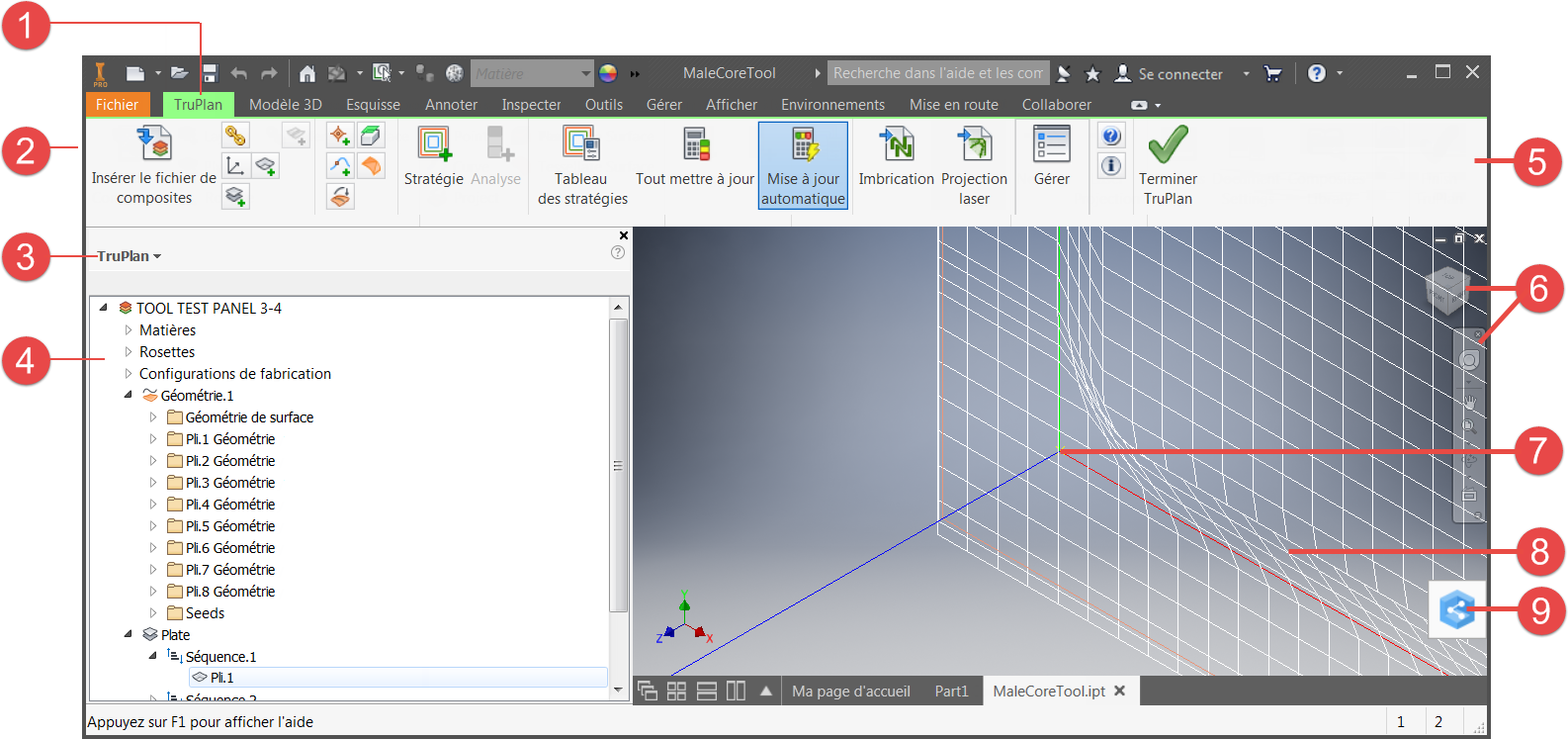This screenshot has width=1568, height=739.
Task: Finish with Terminer TruPlan
Action: click(1168, 165)
